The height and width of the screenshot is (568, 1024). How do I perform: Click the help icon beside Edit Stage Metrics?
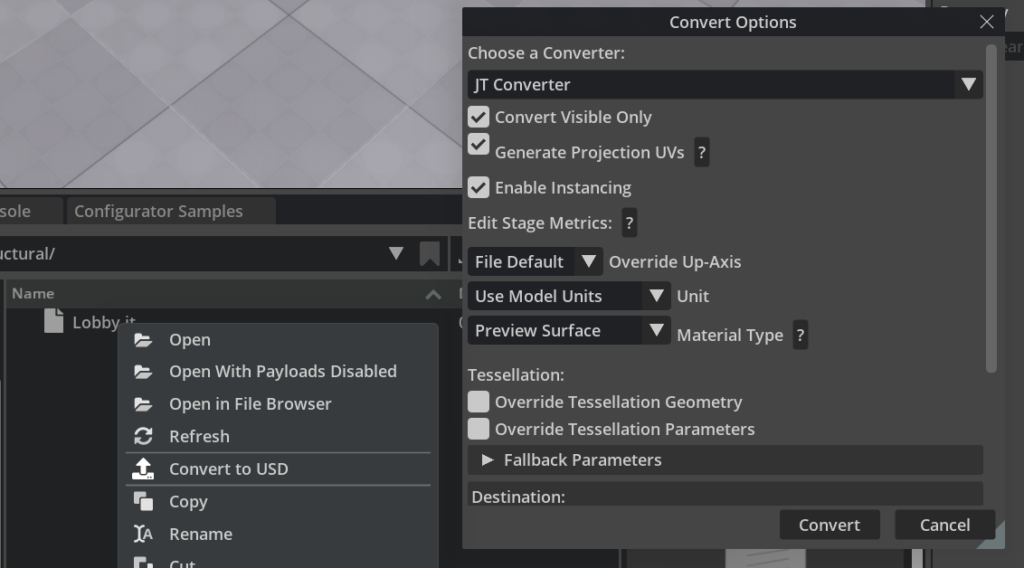tap(629, 223)
